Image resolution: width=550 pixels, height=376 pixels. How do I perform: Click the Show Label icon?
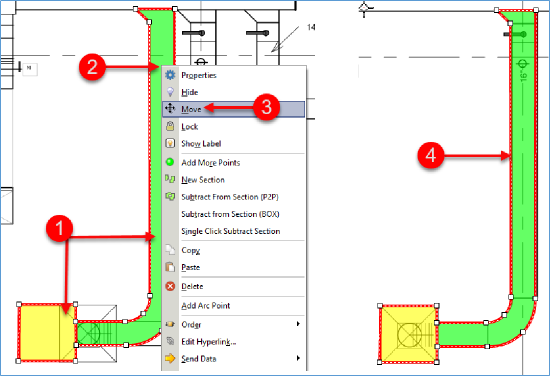pos(170,143)
